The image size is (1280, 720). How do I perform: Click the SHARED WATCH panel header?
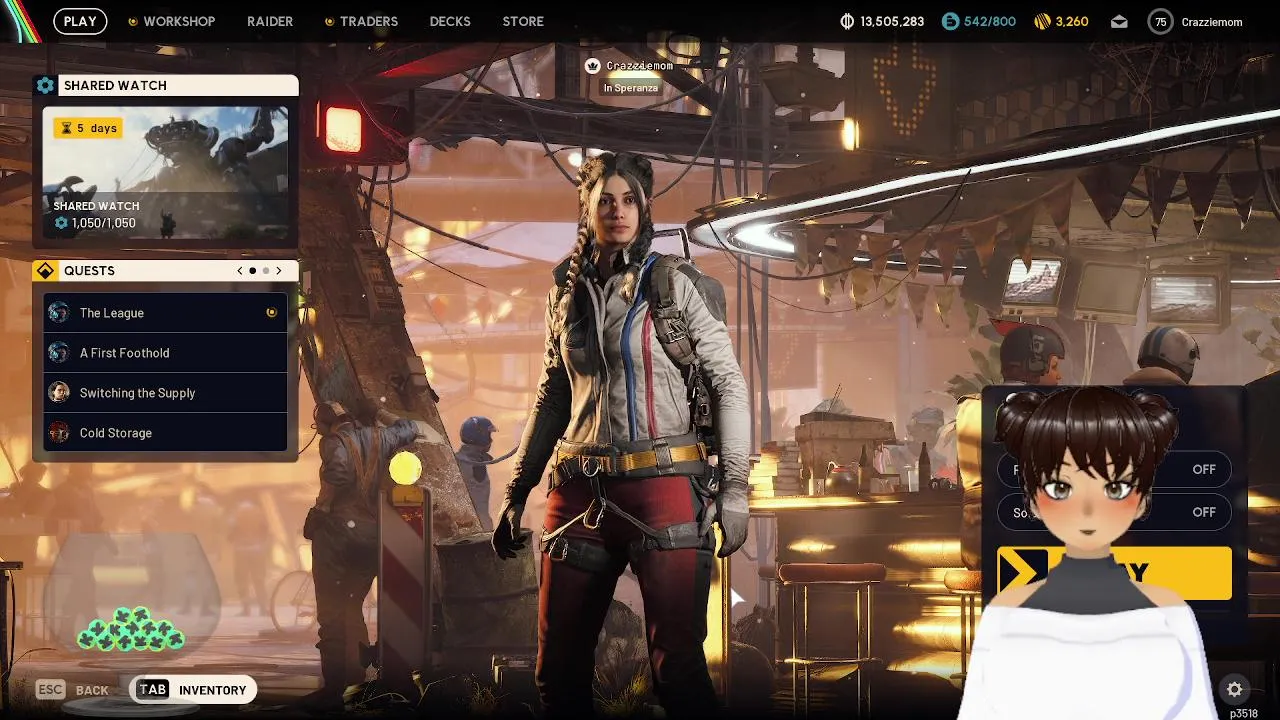pos(166,85)
